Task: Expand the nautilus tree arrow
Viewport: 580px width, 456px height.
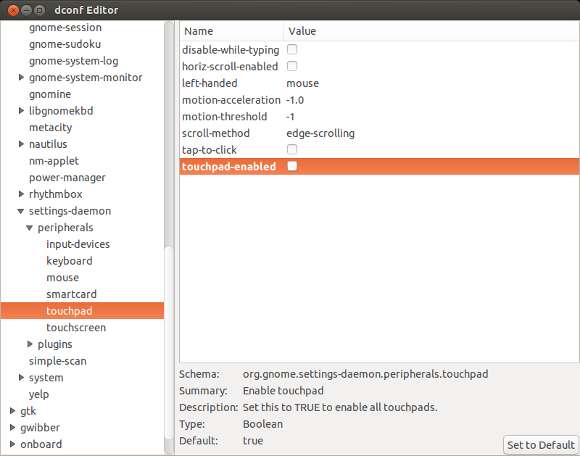Action: coord(21,144)
